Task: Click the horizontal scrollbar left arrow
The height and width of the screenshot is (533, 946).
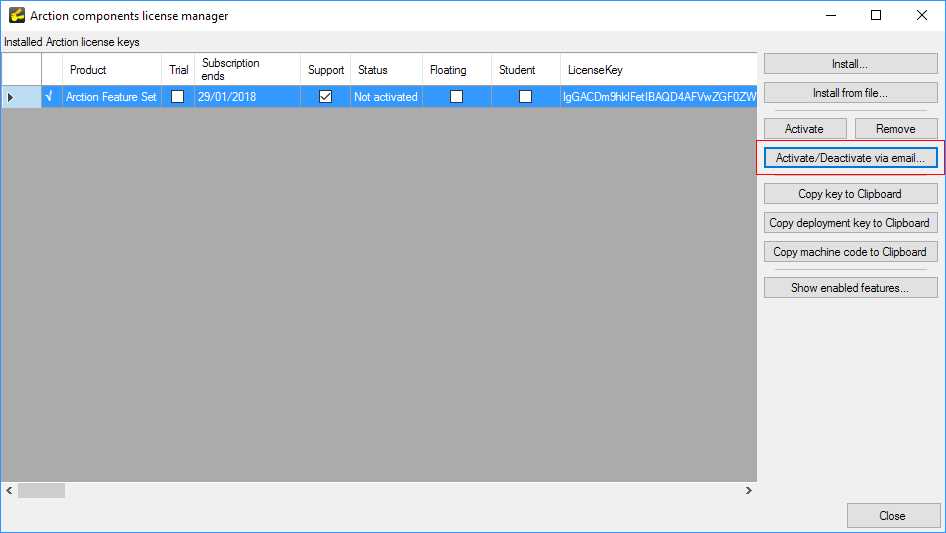Action: [x=9, y=491]
